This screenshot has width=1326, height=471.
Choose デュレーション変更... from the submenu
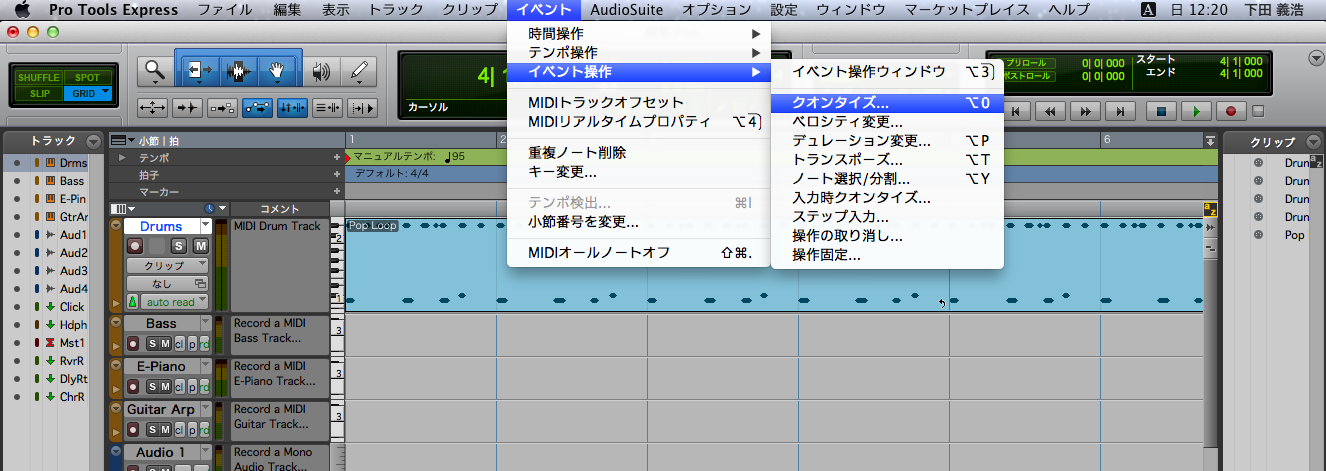[887, 140]
